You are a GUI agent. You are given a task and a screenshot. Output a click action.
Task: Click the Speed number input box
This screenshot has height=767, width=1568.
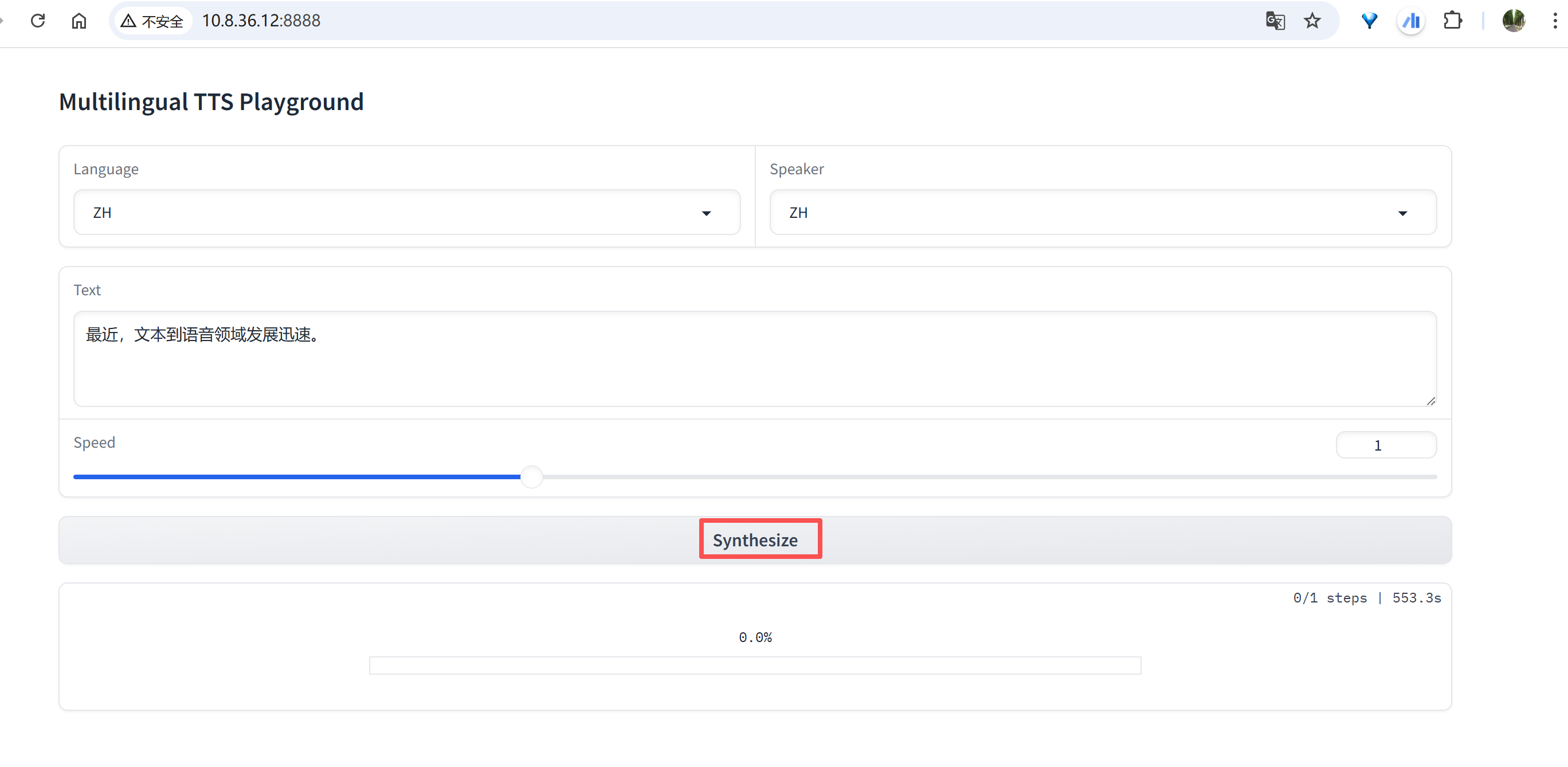(1385, 445)
